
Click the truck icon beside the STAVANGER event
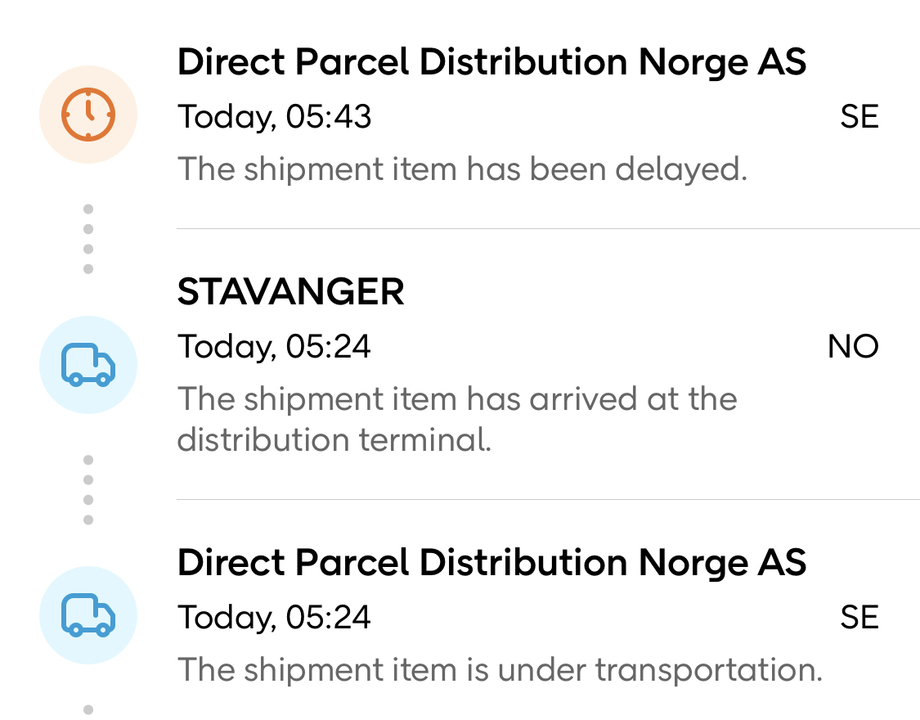click(88, 366)
